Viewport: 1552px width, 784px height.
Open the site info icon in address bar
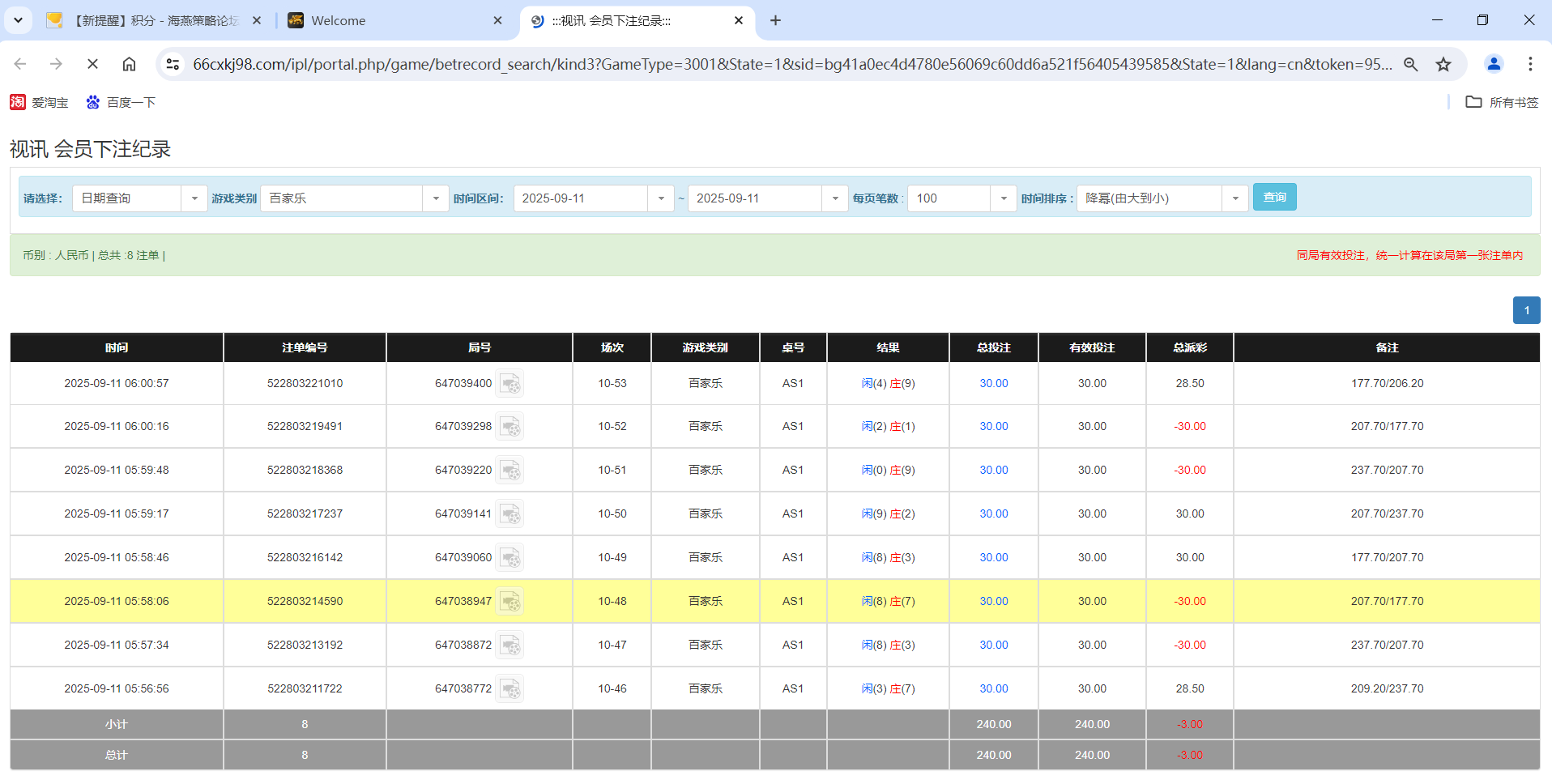(x=173, y=64)
